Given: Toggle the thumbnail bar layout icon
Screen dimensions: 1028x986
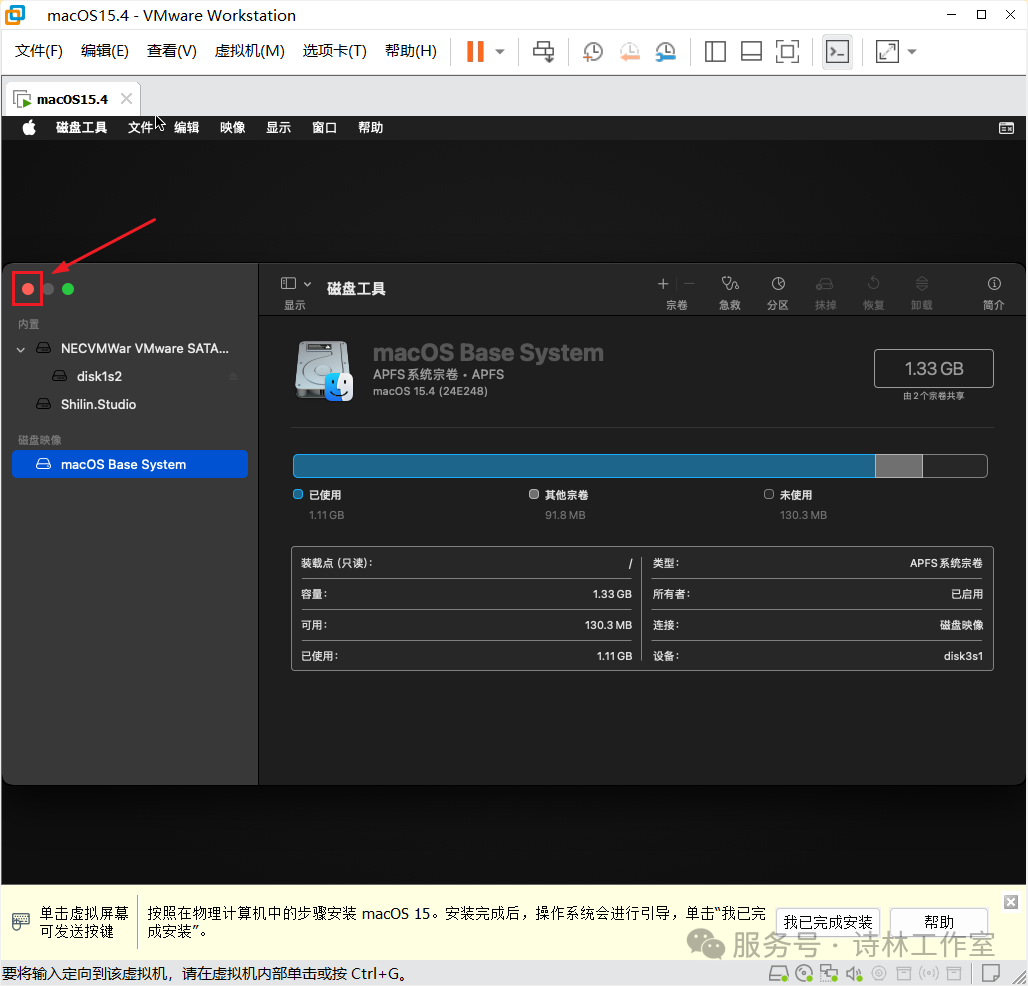Looking at the screenshot, I should pos(751,51).
